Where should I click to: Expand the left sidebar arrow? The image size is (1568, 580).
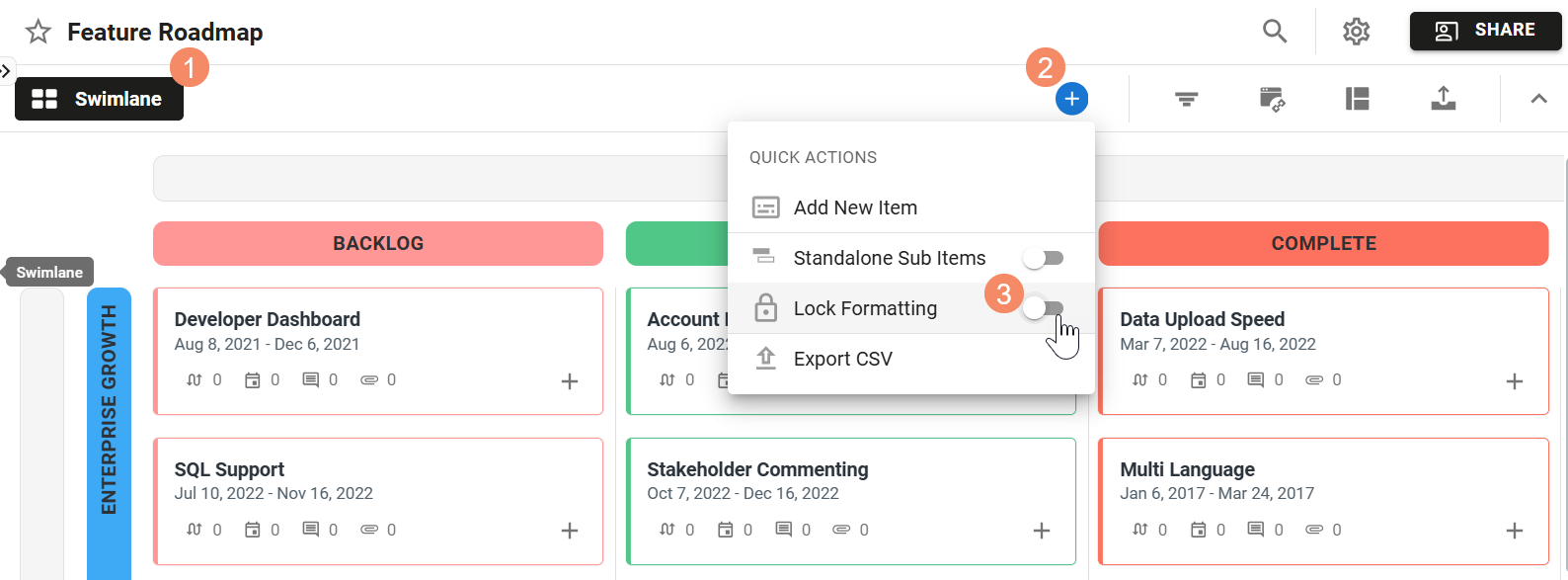click(6, 70)
